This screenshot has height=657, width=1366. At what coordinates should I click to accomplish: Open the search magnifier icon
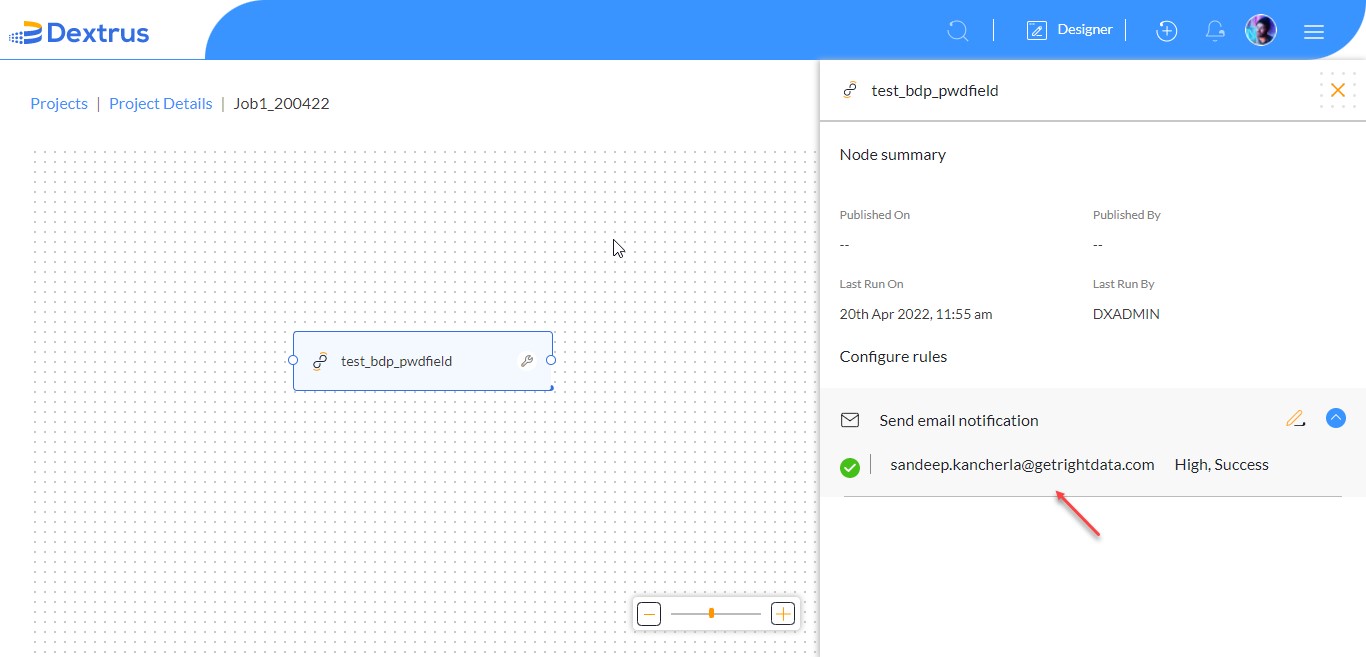pos(958,31)
